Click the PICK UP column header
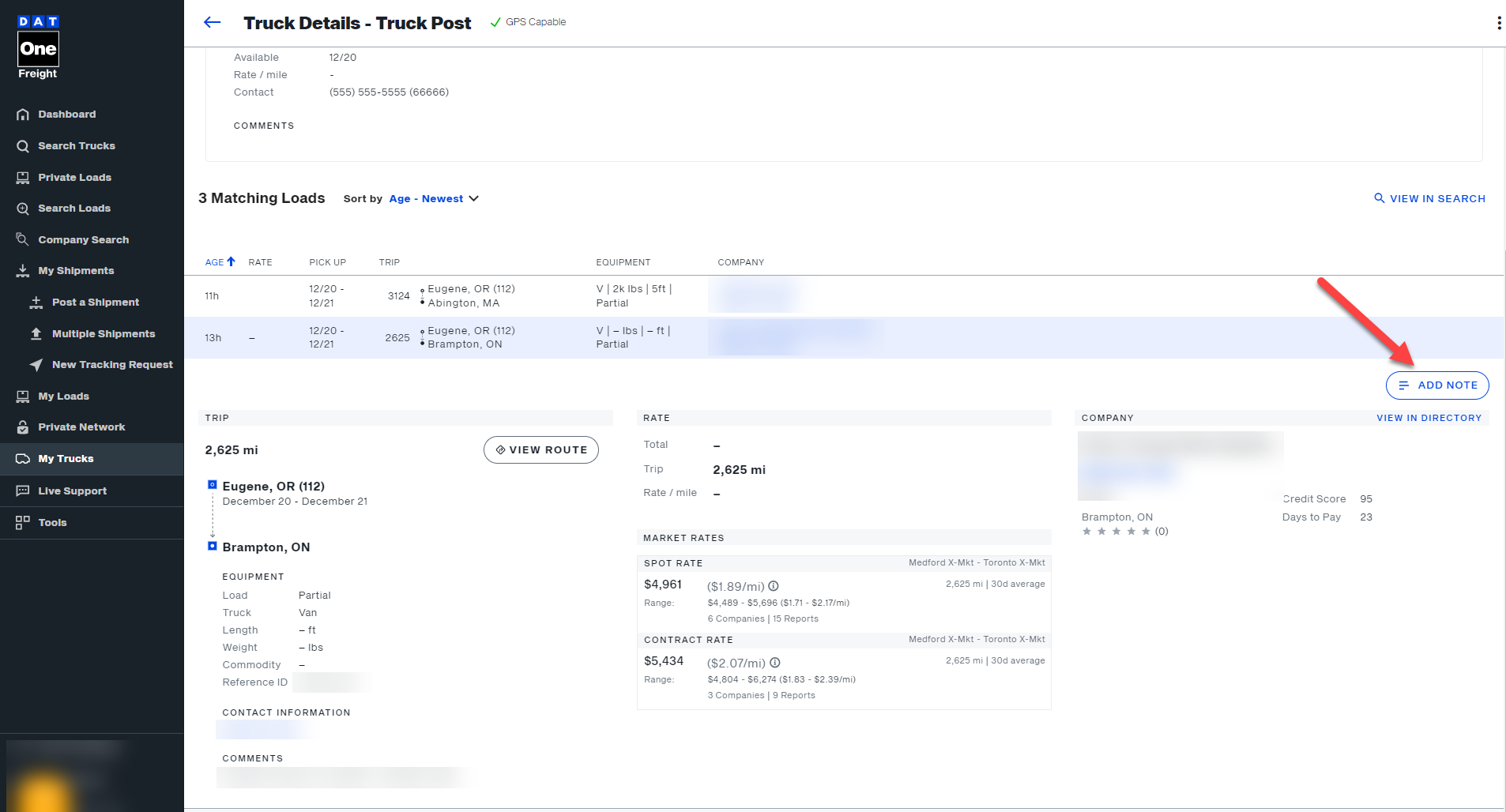 (327, 262)
